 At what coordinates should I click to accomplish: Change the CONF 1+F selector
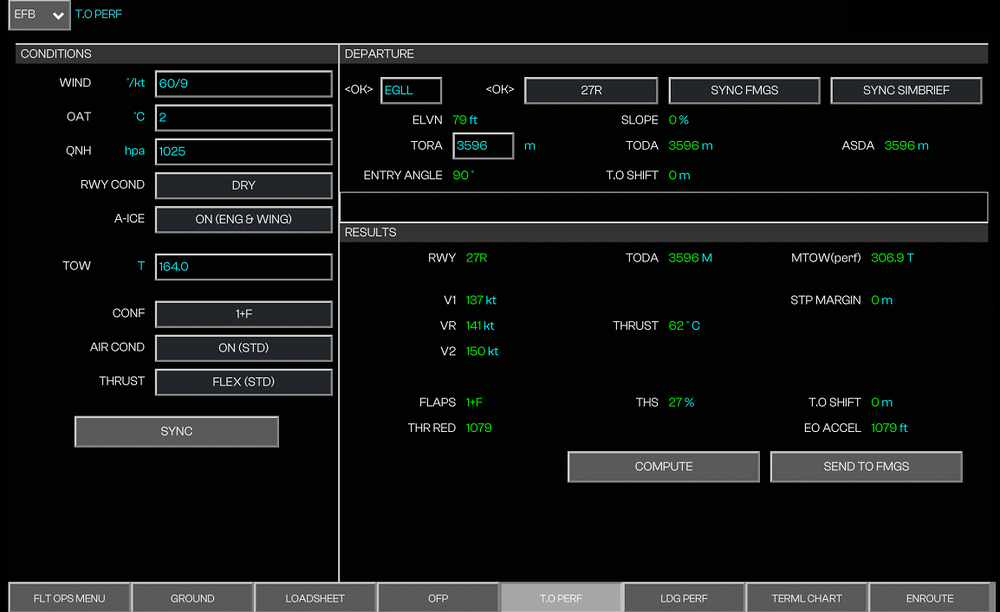click(243, 314)
